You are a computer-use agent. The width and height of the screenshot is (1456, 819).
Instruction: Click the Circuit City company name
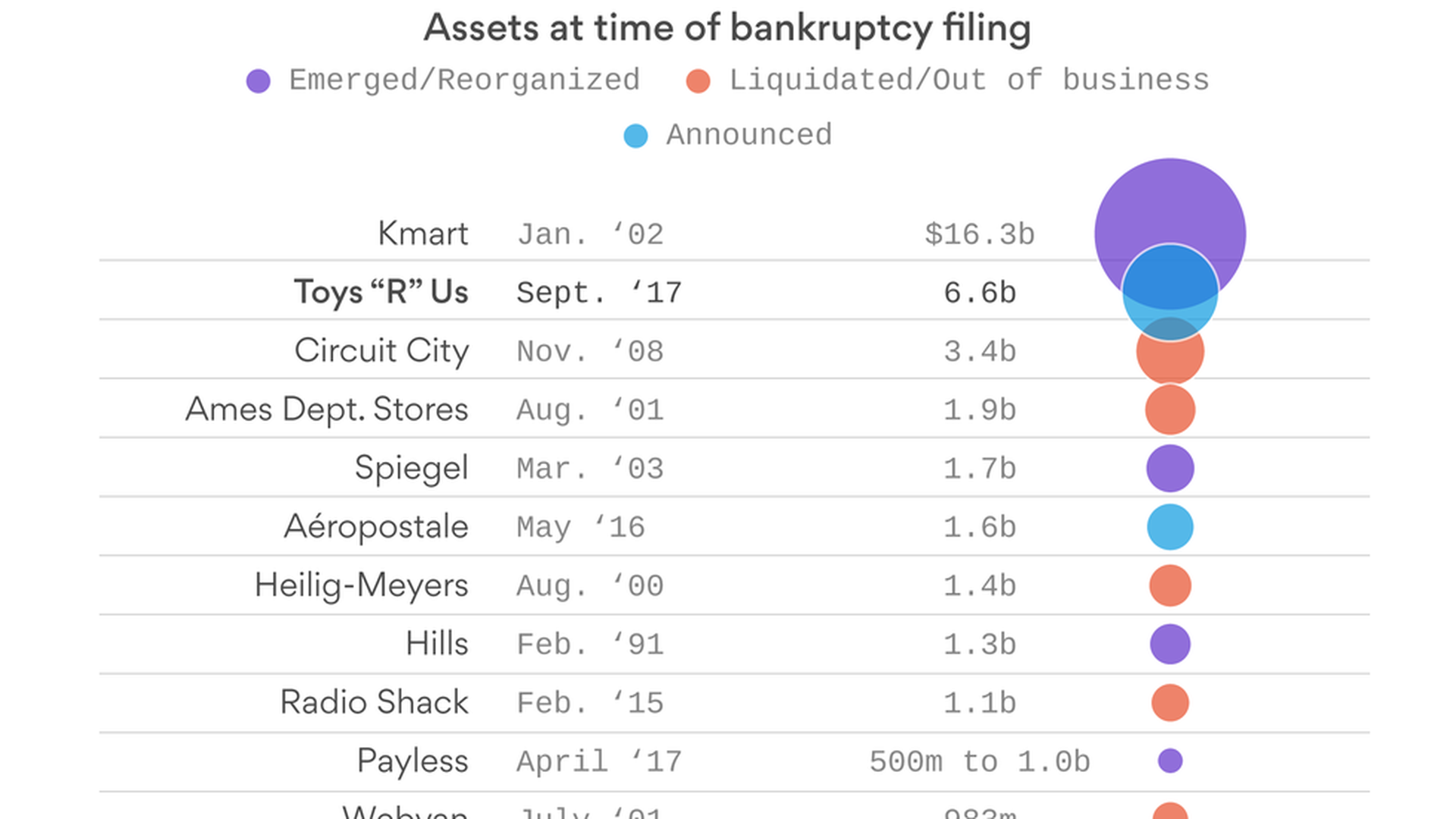[x=381, y=351]
